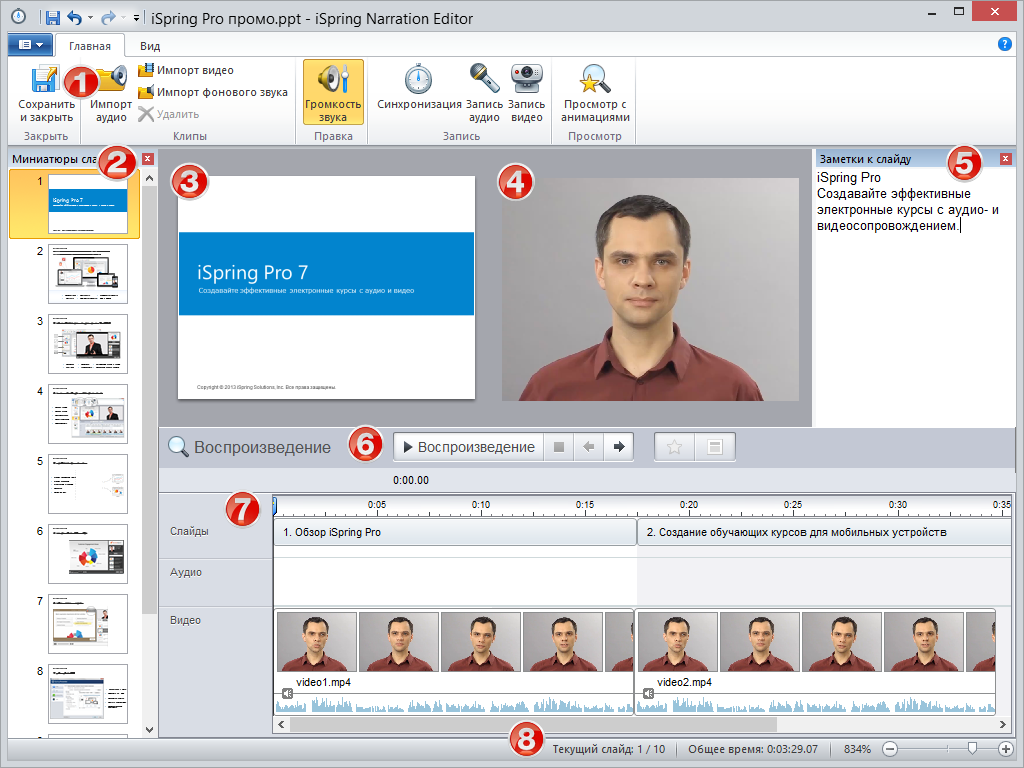Click Save and Close (Сохранить и закрыть) icon
Image resolution: width=1024 pixels, height=768 pixels.
(x=46, y=79)
